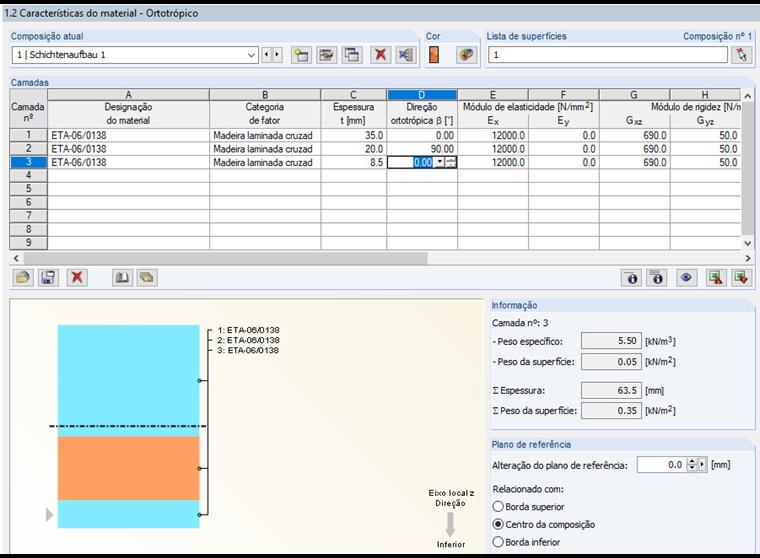The height and width of the screenshot is (558, 760).
Task: Select the Centro da composição radio button
Action: [x=498, y=524]
